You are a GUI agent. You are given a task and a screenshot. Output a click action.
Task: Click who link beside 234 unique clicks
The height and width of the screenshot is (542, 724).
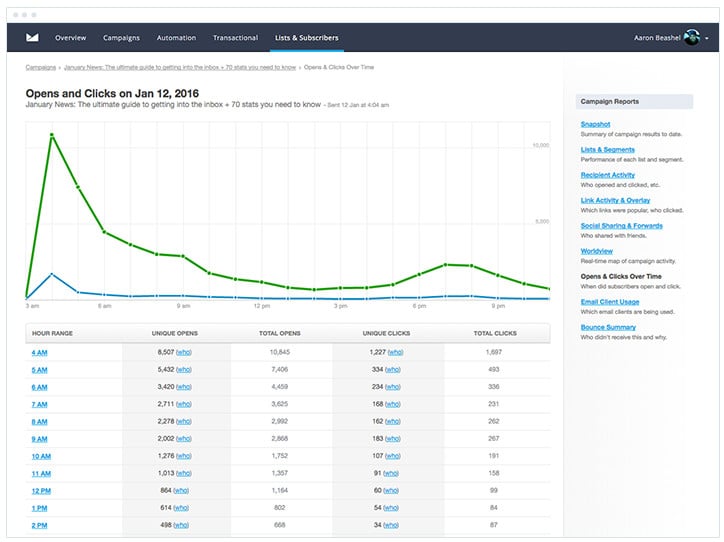pos(392,387)
